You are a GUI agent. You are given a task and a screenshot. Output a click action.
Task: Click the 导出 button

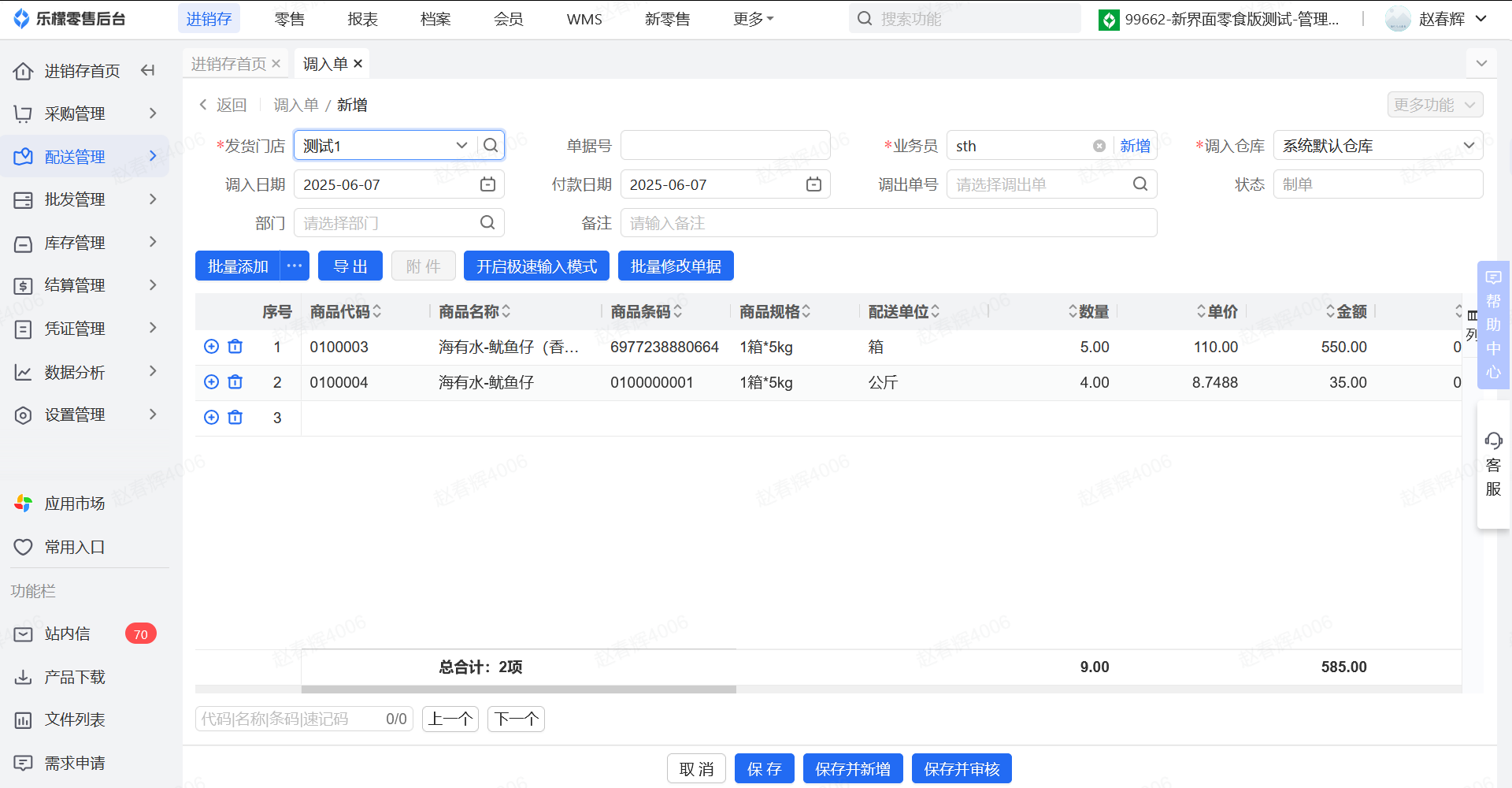point(350,266)
